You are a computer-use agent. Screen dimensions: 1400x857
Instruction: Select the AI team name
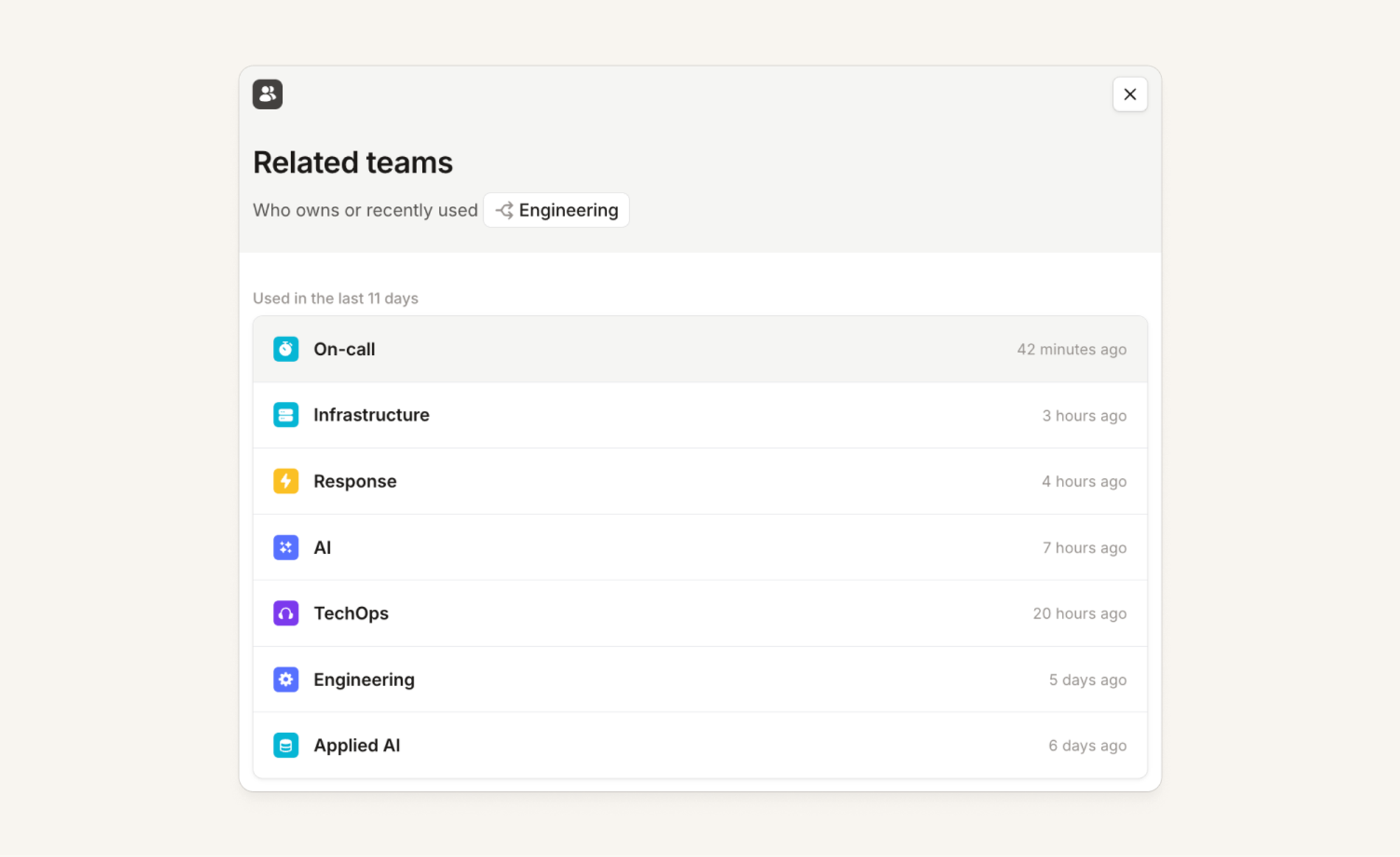tap(323, 548)
